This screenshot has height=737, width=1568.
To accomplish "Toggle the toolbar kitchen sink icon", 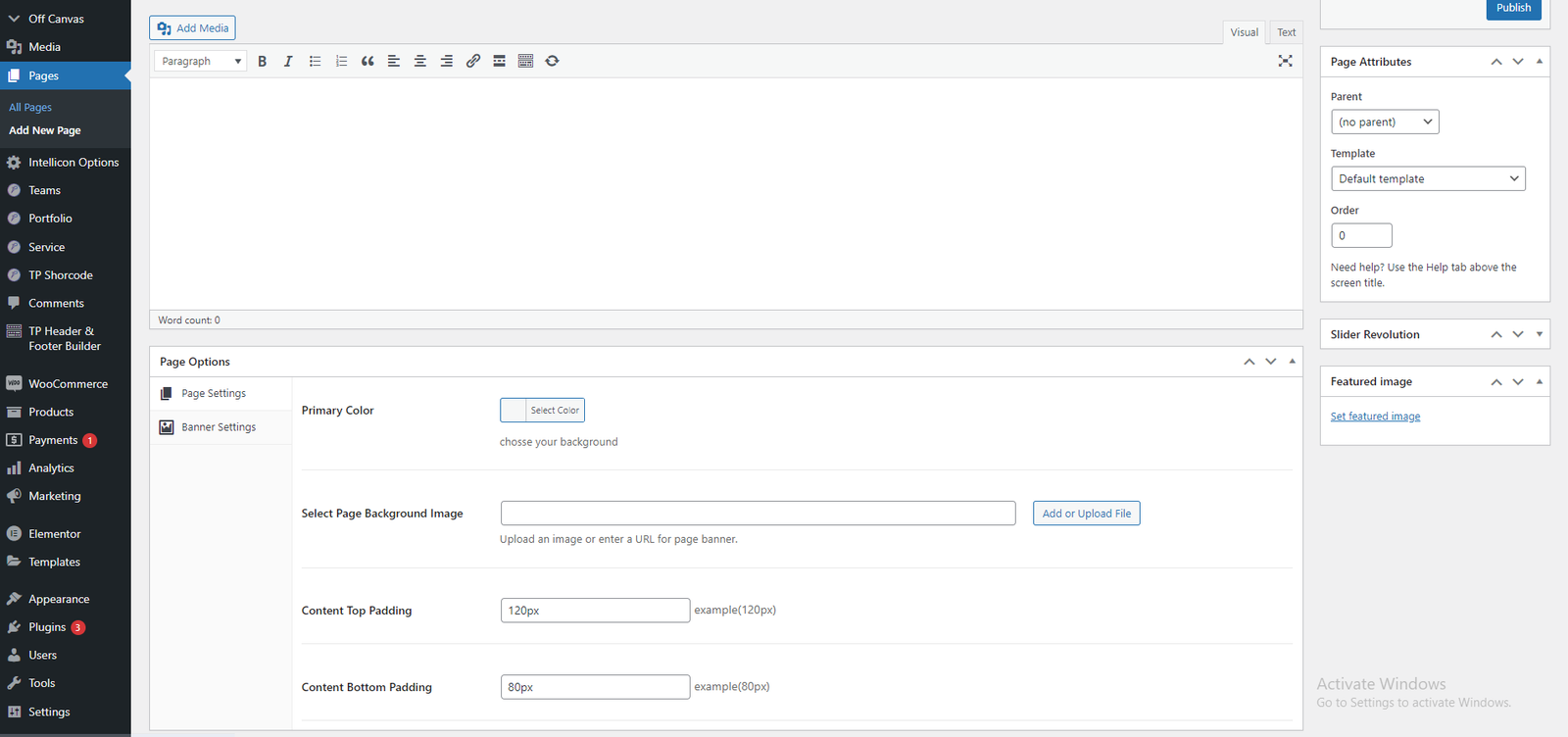I will [x=525, y=61].
